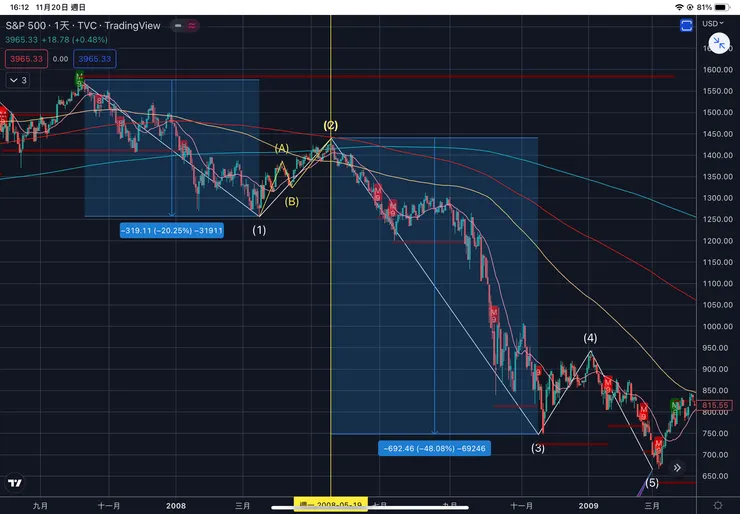Select the Elliott wave label (3)
This screenshot has width=740, height=514.
pyautogui.click(x=538, y=448)
